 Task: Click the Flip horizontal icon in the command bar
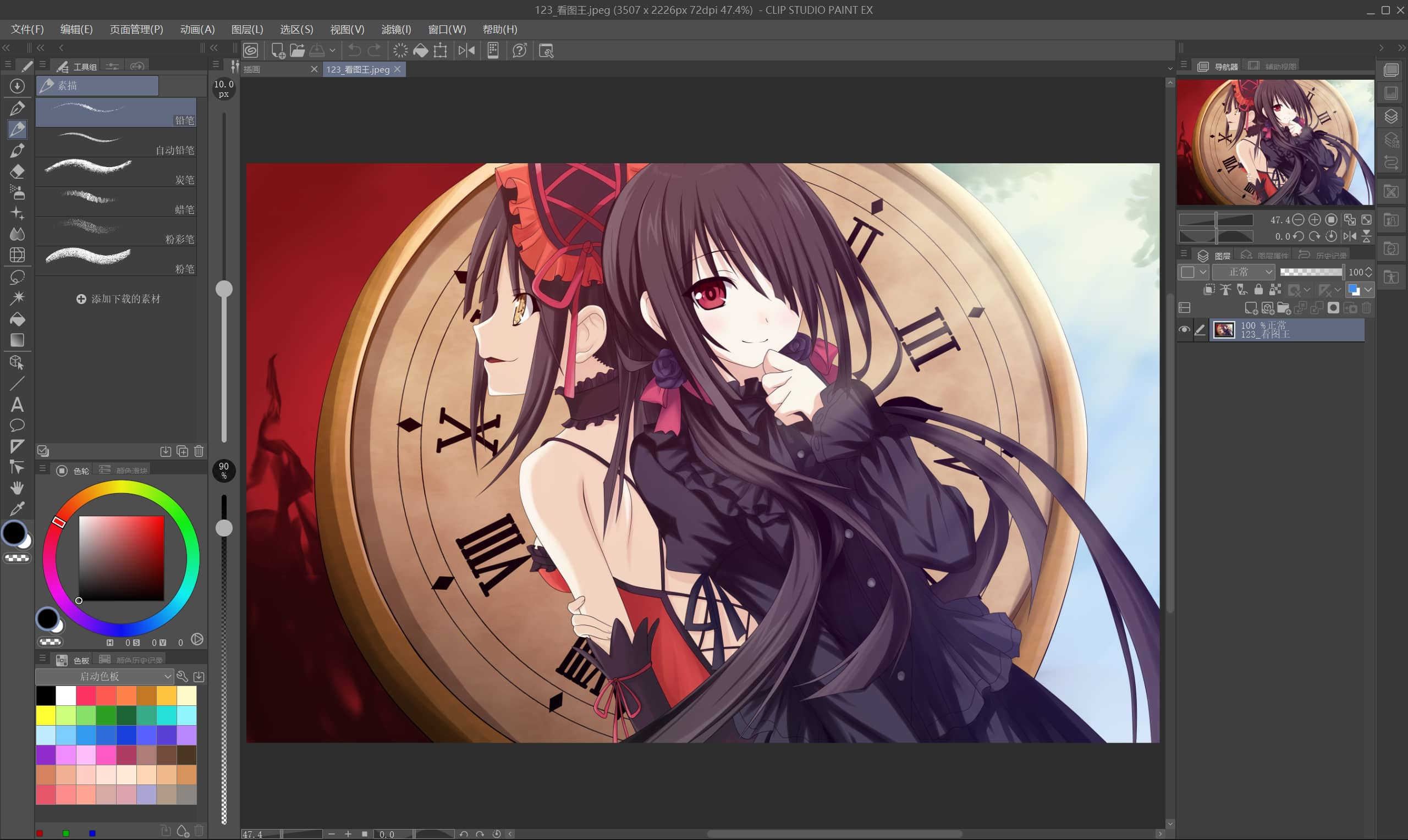(466, 51)
